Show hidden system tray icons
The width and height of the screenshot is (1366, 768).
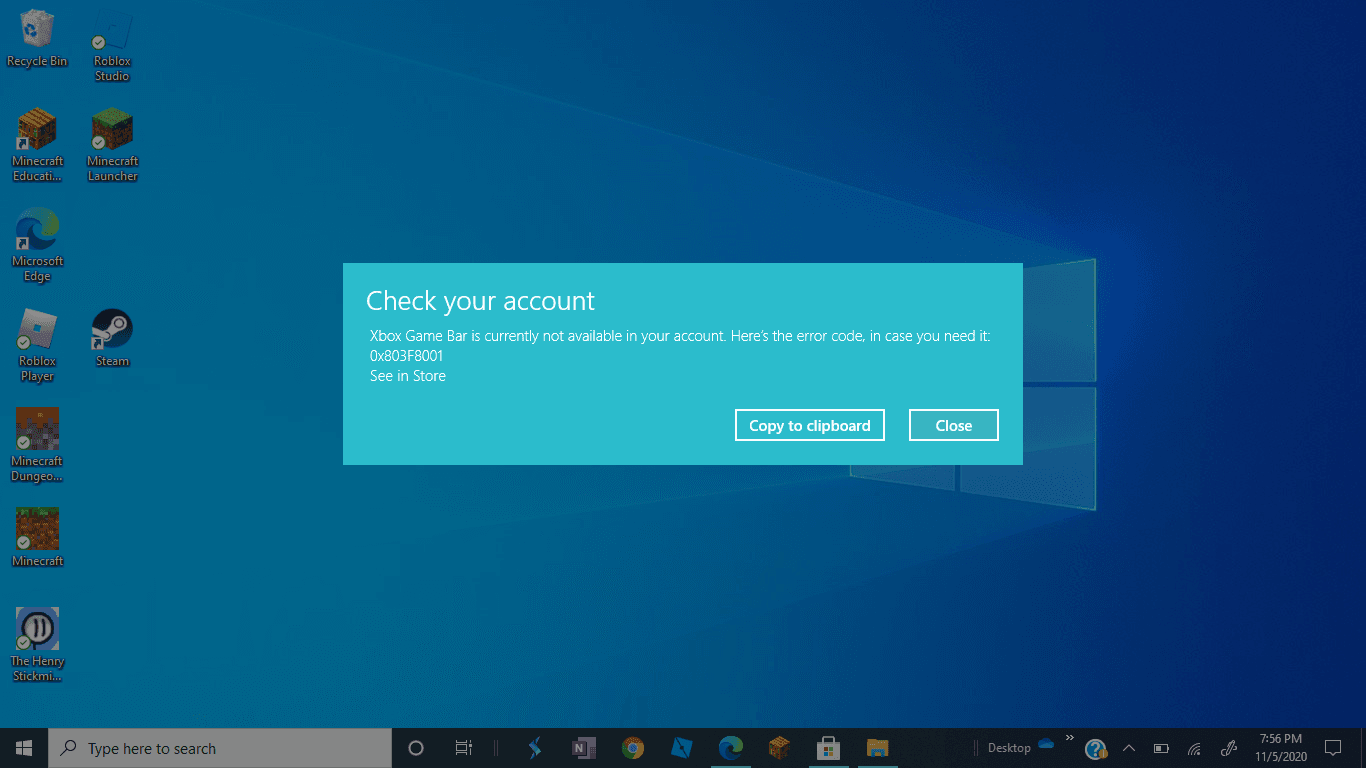pyautogui.click(x=1129, y=748)
